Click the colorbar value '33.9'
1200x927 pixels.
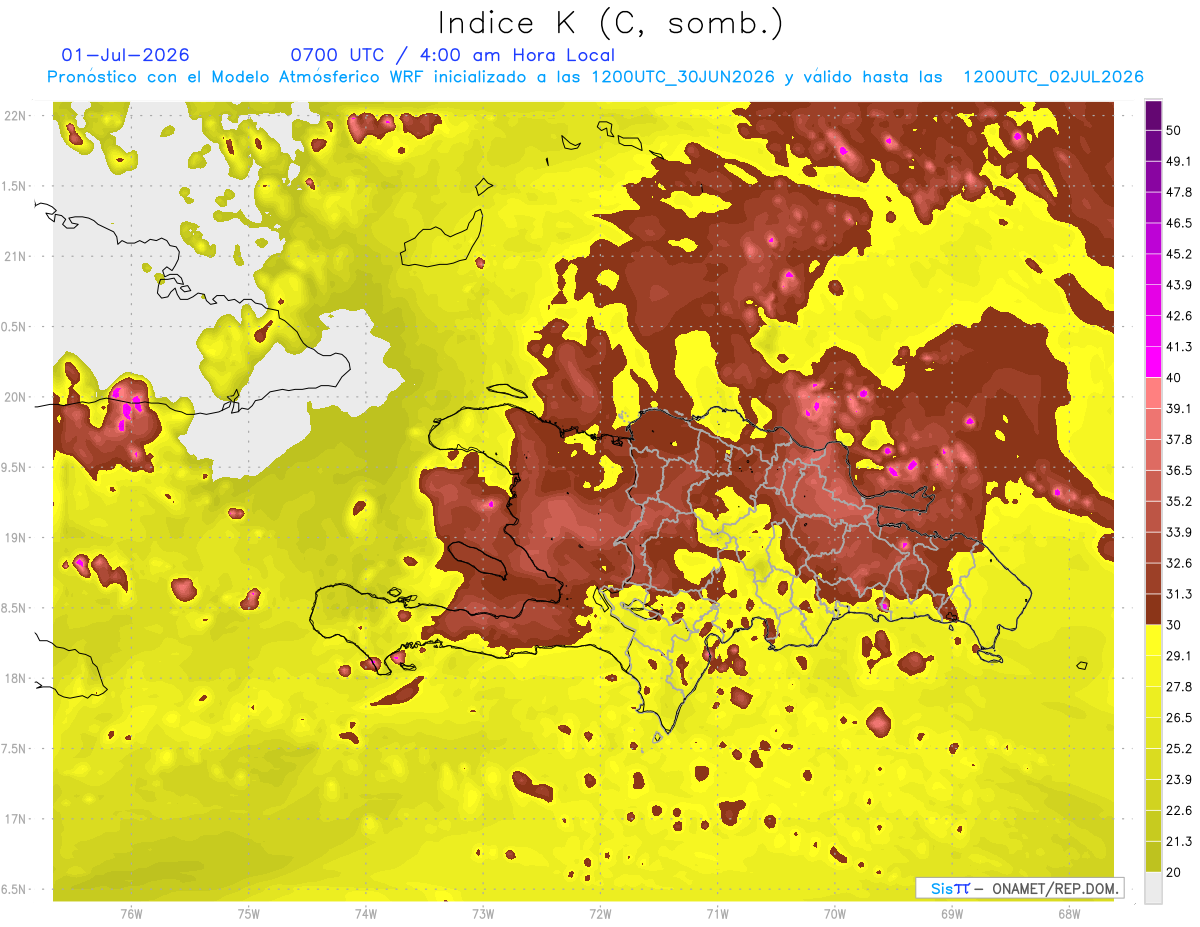(x=1179, y=532)
